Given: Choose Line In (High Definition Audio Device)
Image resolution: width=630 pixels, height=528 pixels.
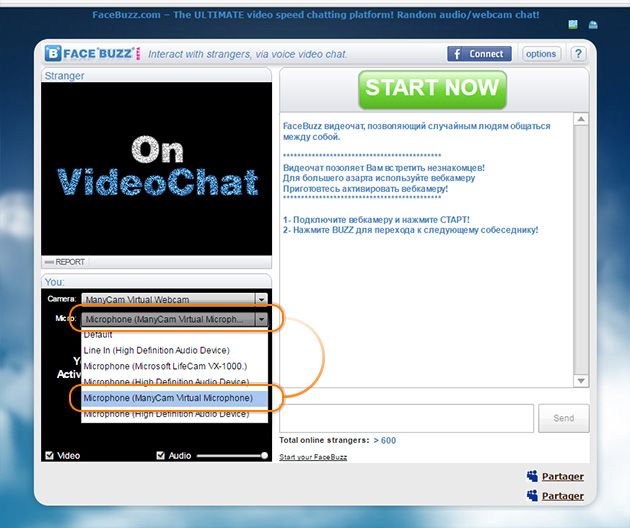Looking at the screenshot, I should pyautogui.click(x=156, y=350).
